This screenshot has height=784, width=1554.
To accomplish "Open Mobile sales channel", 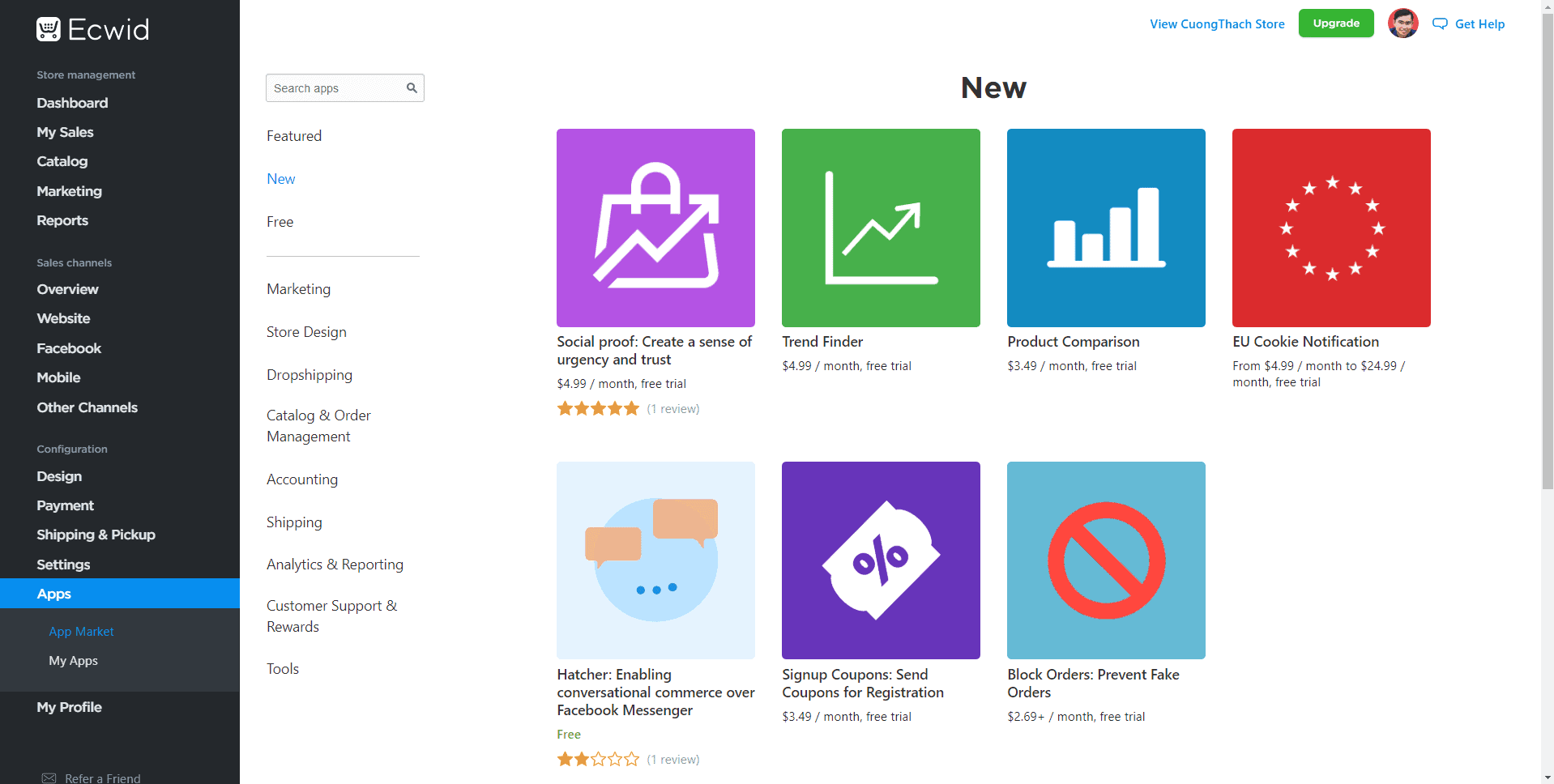I will [58, 377].
